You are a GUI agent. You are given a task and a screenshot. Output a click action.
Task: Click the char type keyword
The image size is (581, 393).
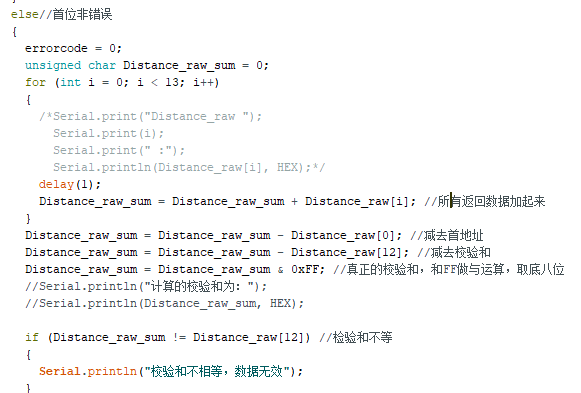(x=102, y=66)
